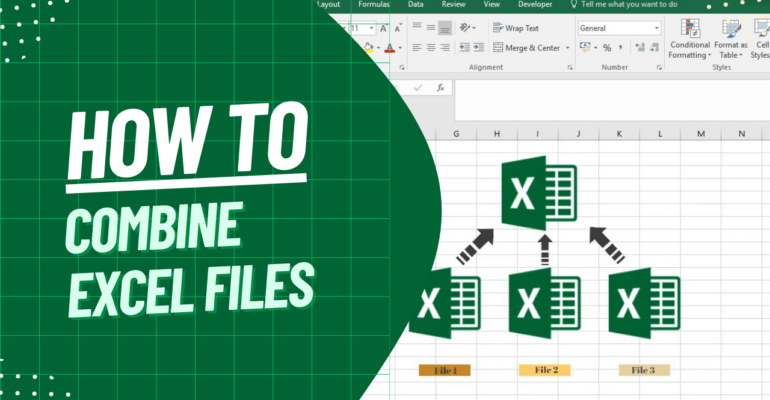Open the Formulas ribbon tab
The width and height of the screenshot is (770, 400).
pyautogui.click(x=374, y=4)
